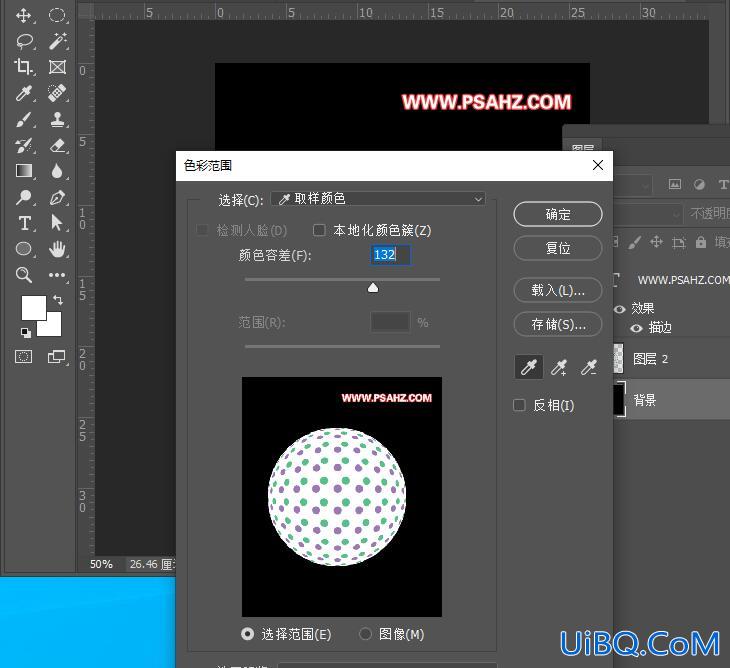Click lock position icon in Layers panel
Viewport: 730px width, 668px height.
pos(656,242)
